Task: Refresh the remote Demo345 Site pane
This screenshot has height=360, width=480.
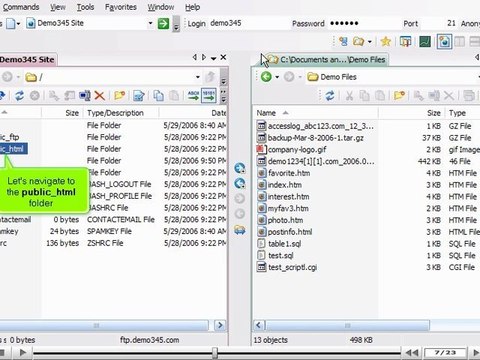Action: pyautogui.click(x=19, y=96)
